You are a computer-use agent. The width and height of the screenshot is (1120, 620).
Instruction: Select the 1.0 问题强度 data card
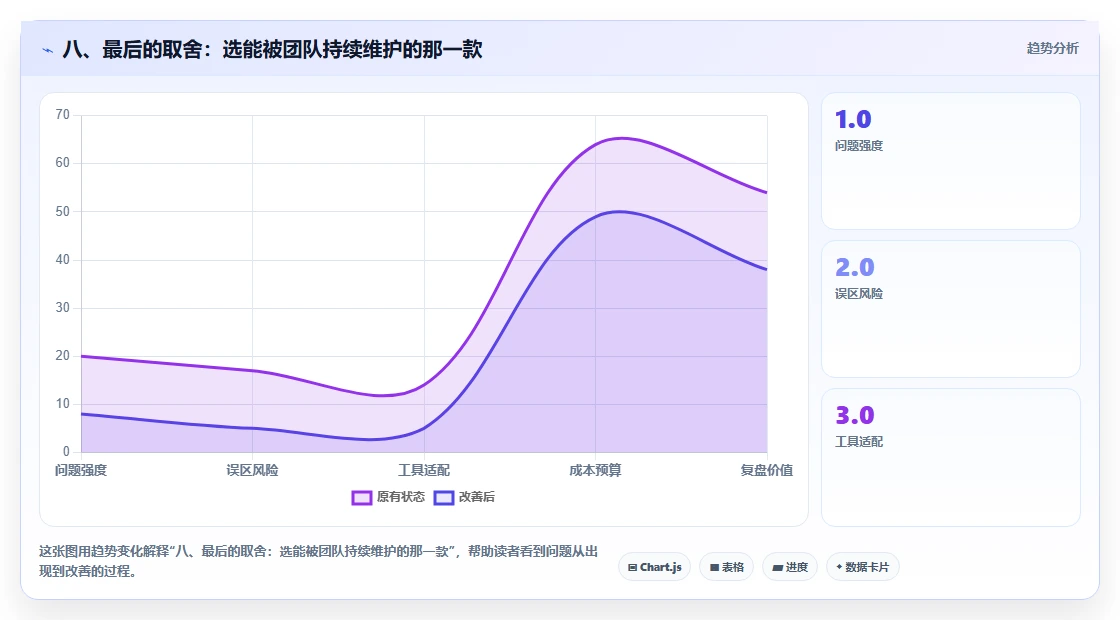click(951, 161)
